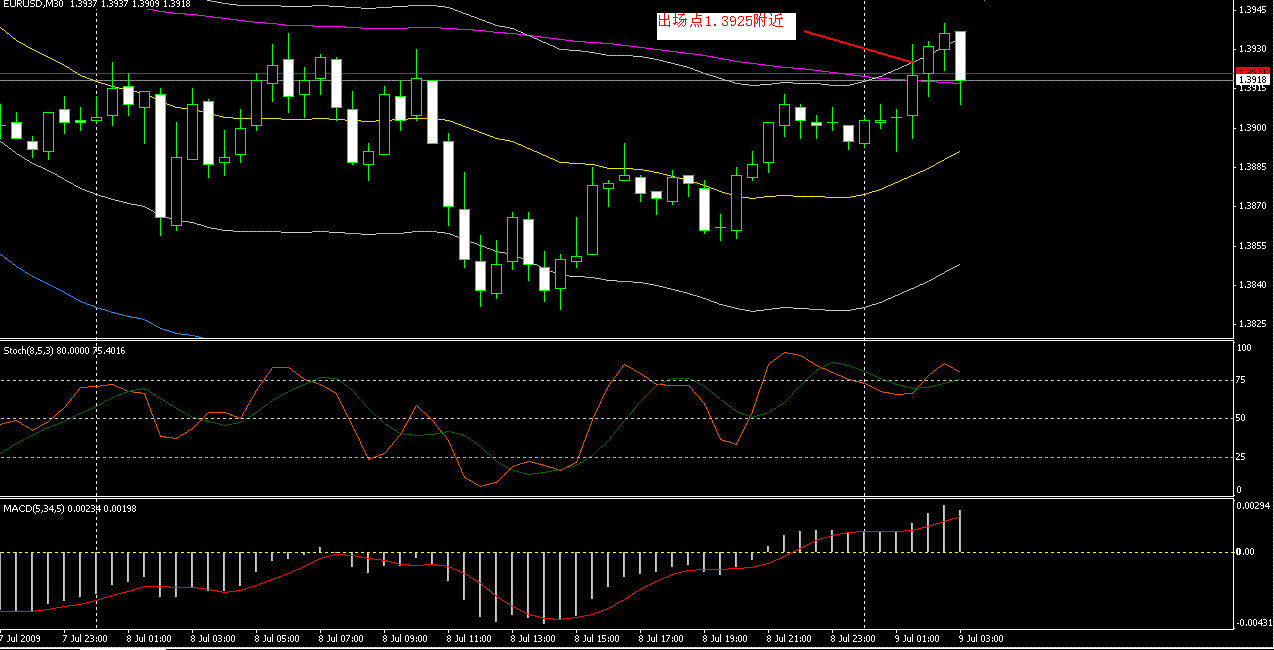1274x650 pixels.
Task: Click price axis label 1.3900
Action: coord(1254,128)
